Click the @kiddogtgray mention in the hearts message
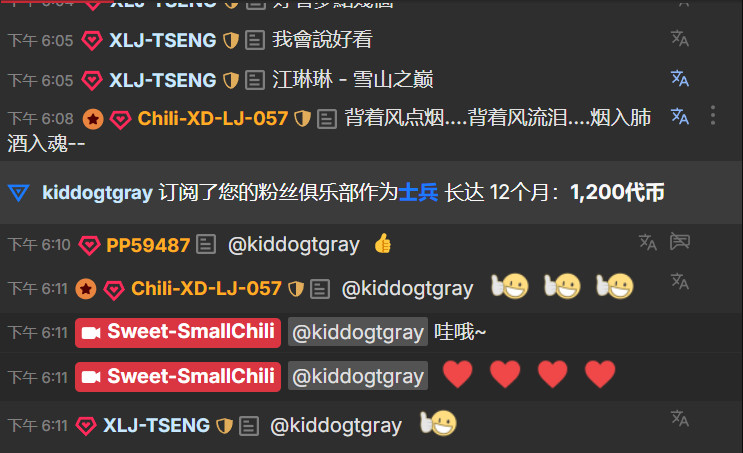 (358, 376)
